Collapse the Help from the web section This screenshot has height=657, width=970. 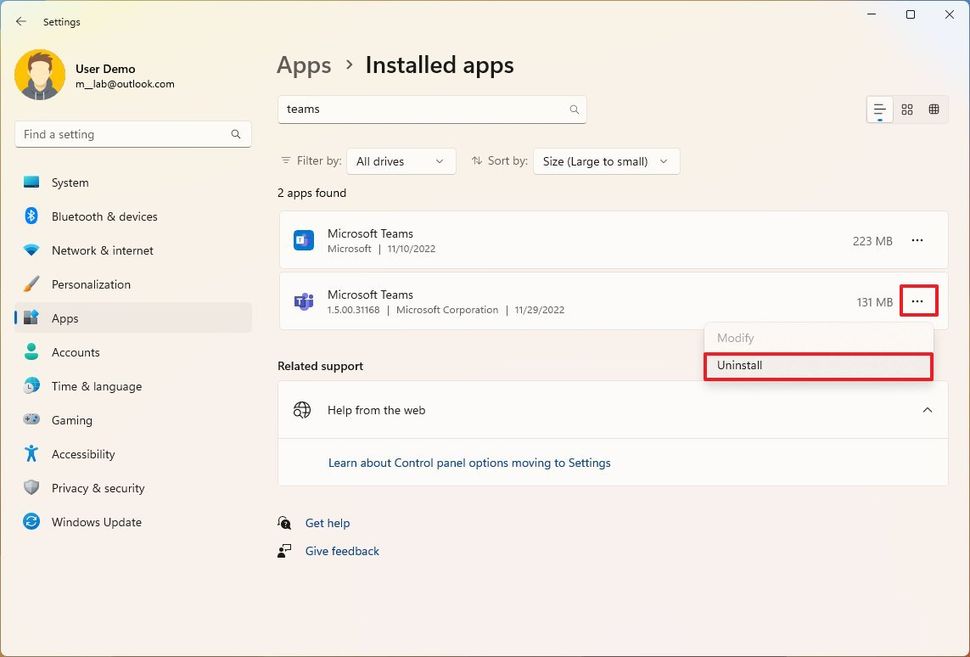click(x=927, y=409)
